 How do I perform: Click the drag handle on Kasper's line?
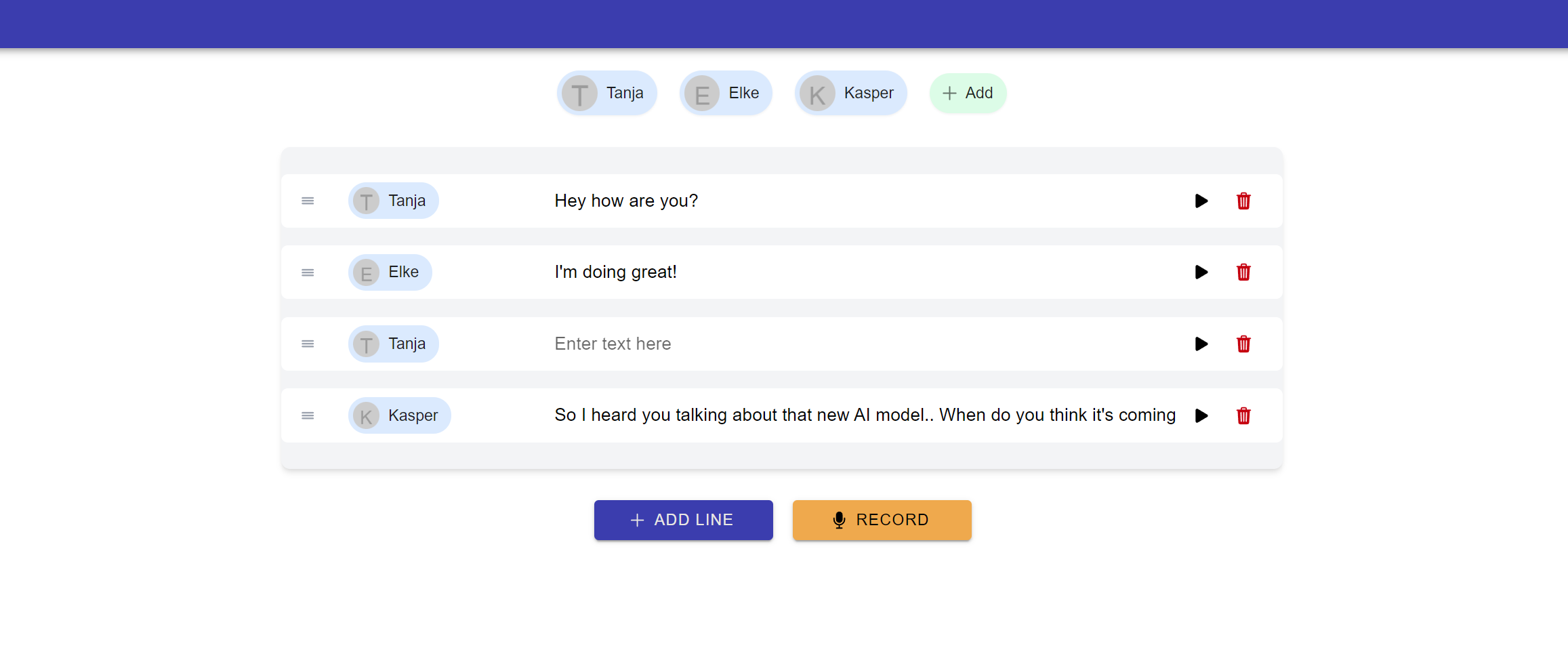(308, 415)
